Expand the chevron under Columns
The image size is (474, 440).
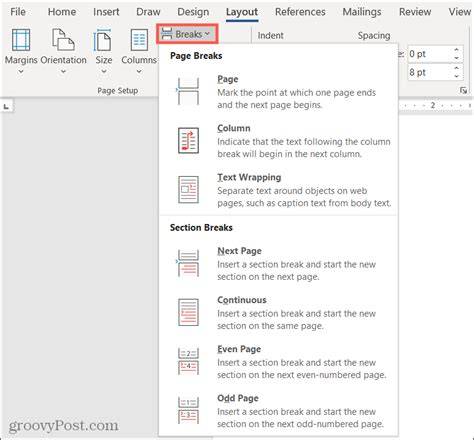tap(139, 71)
